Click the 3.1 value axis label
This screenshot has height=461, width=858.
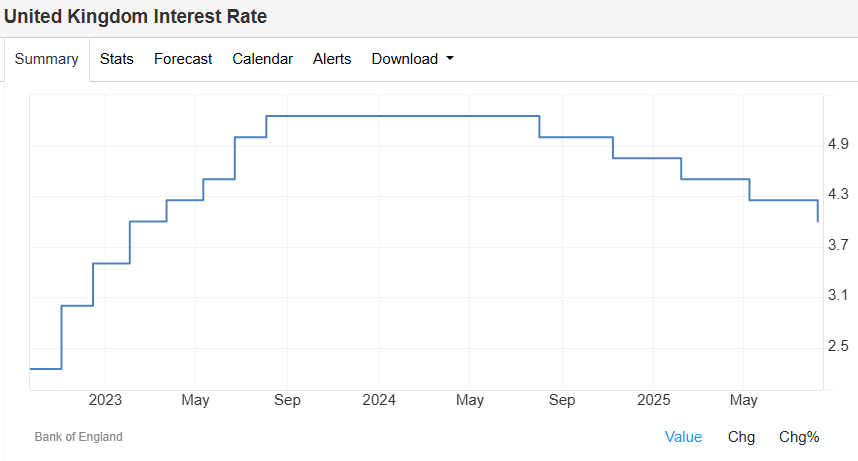click(838, 296)
